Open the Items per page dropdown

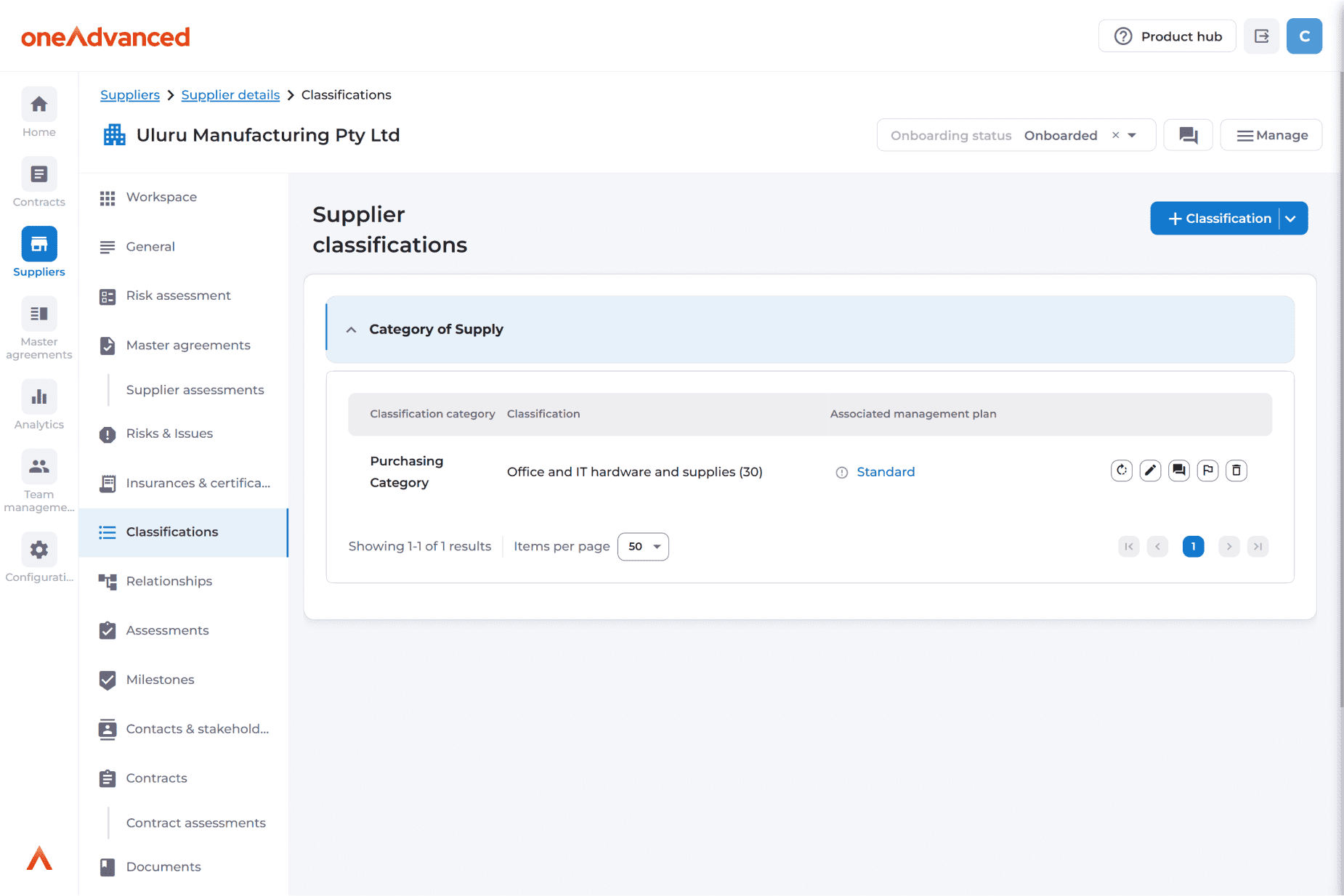pyautogui.click(x=643, y=547)
